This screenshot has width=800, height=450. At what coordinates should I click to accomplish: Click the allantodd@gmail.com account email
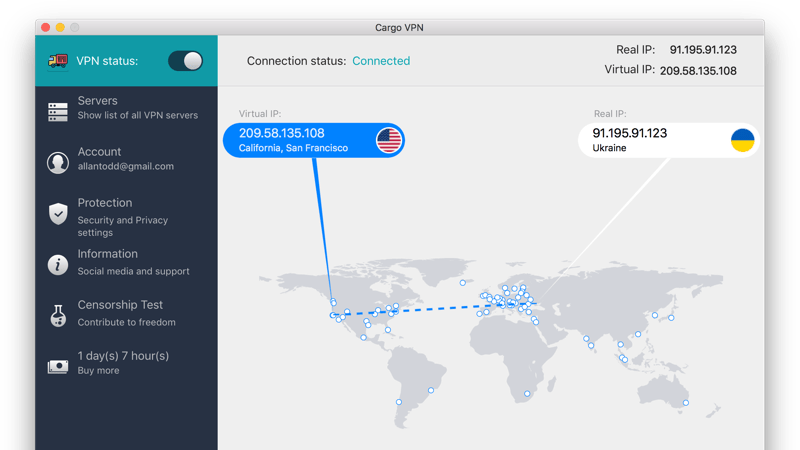126,166
